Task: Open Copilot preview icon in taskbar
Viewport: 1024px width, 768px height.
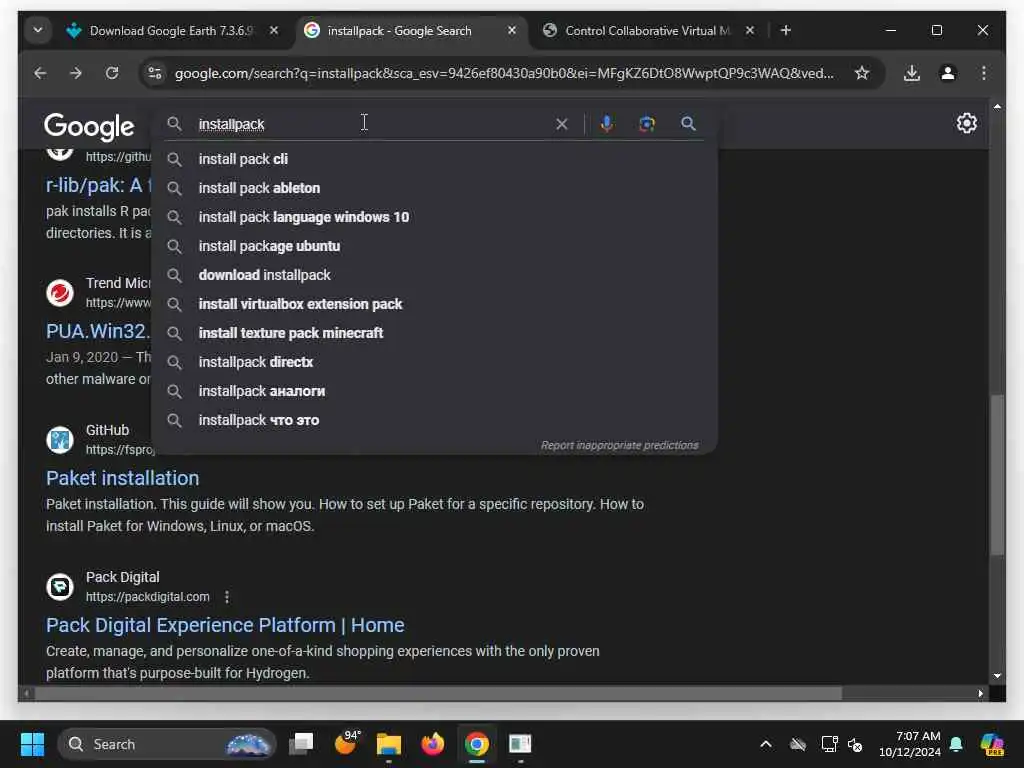Action: click(x=992, y=744)
